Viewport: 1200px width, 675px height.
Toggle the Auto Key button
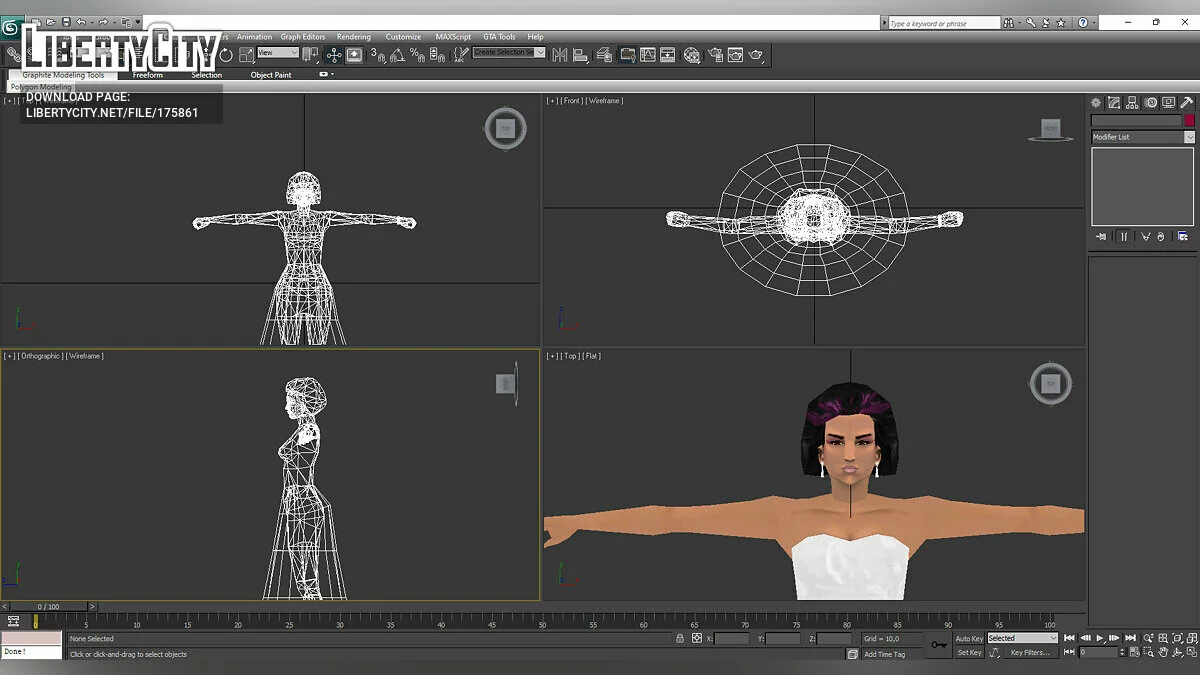click(x=969, y=638)
